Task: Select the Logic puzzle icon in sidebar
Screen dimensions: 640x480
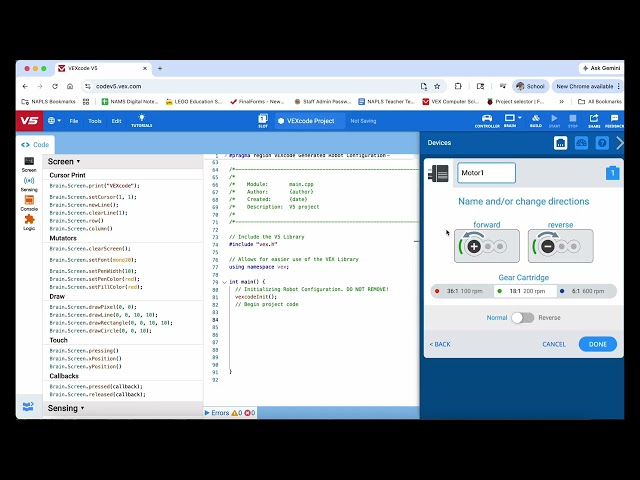Action: click(x=29, y=222)
